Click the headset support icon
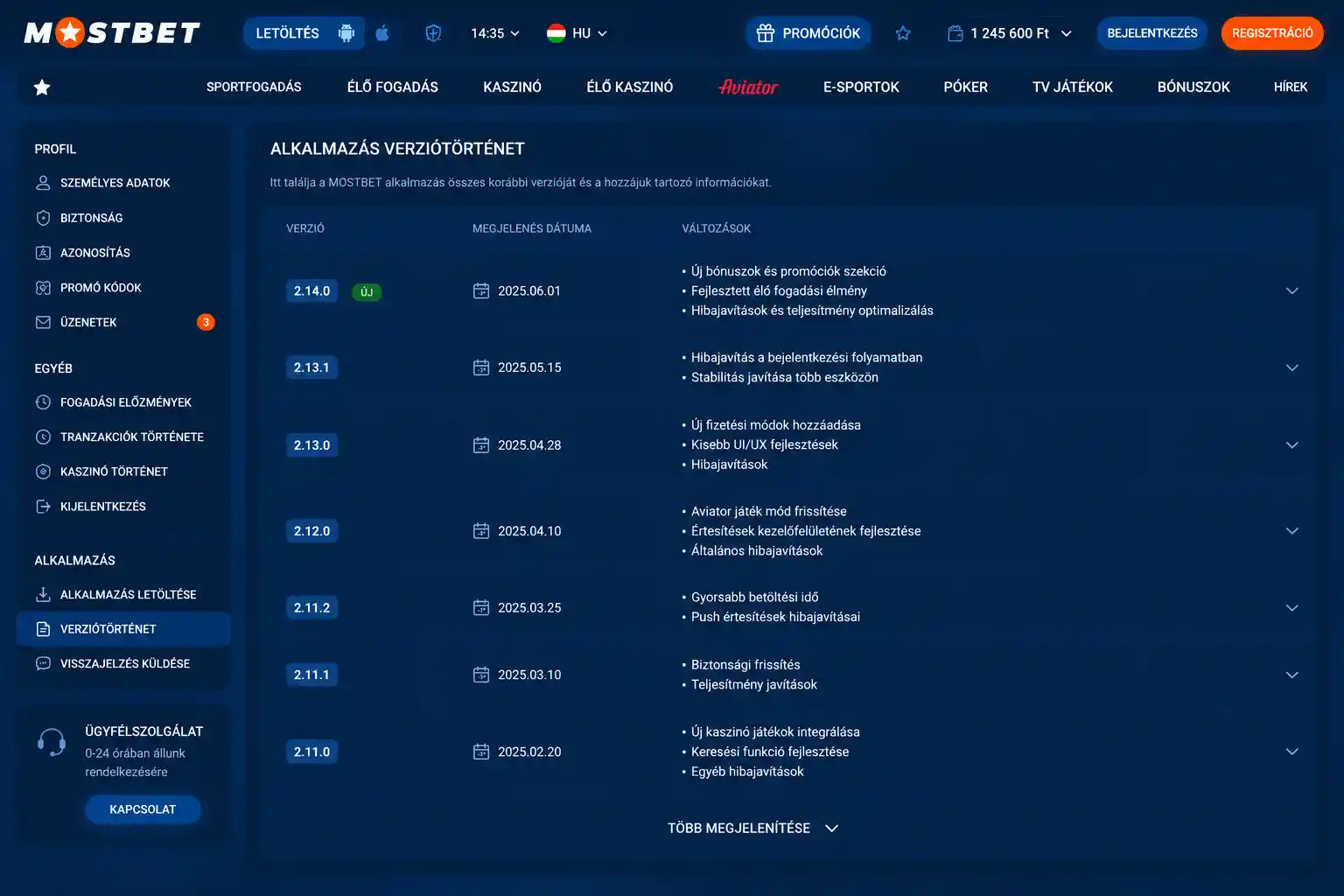 52,742
